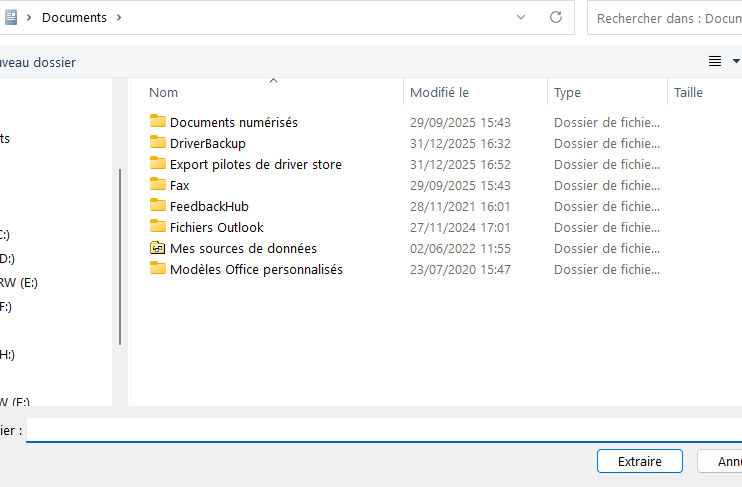
Task: Sort by the Taille column header
Action: [688, 92]
